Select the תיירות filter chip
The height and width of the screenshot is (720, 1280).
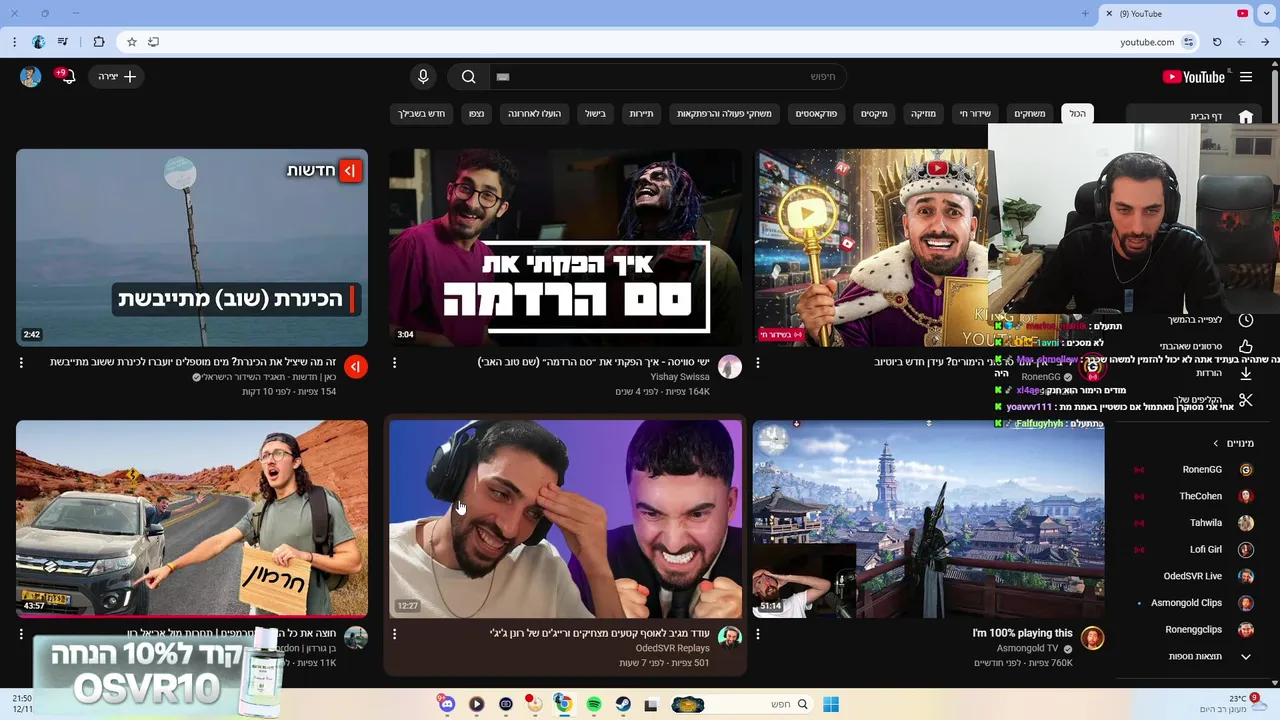(x=641, y=114)
